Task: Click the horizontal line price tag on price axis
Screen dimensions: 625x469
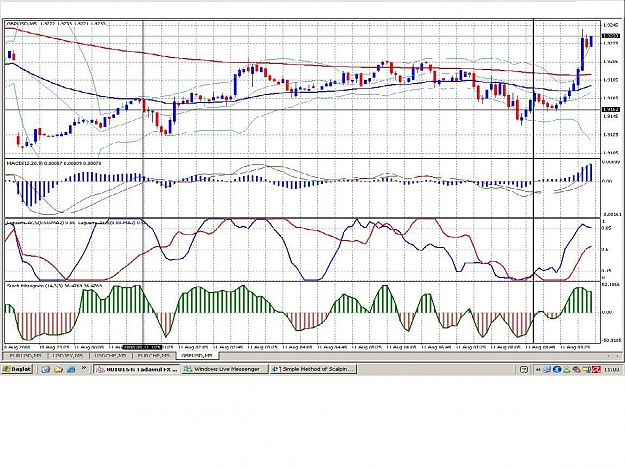Action: coord(611,109)
